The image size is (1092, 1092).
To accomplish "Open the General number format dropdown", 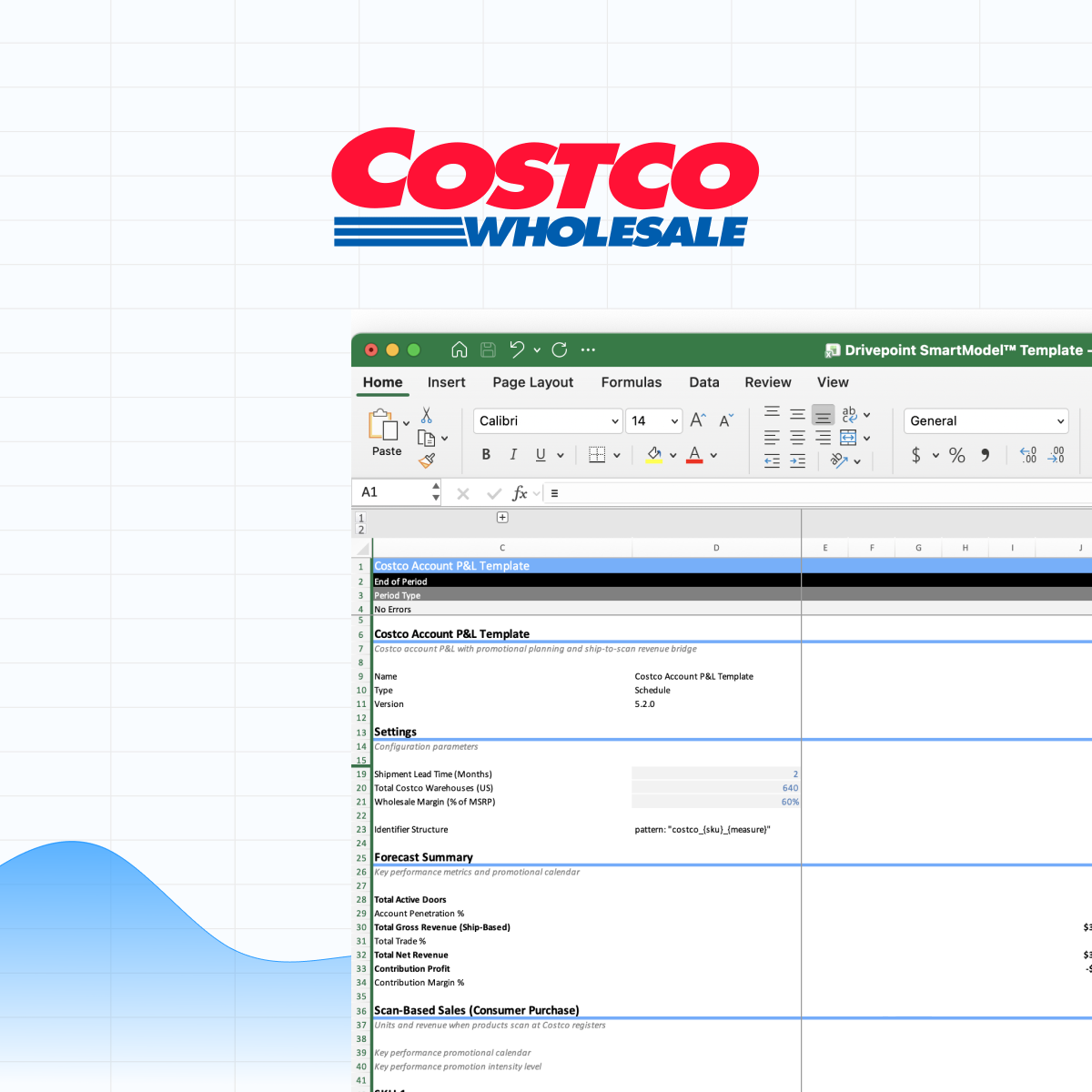I will click(986, 420).
